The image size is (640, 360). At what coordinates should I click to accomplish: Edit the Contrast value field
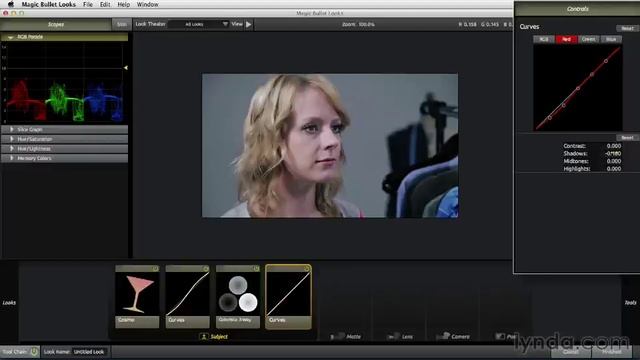(613, 146)
